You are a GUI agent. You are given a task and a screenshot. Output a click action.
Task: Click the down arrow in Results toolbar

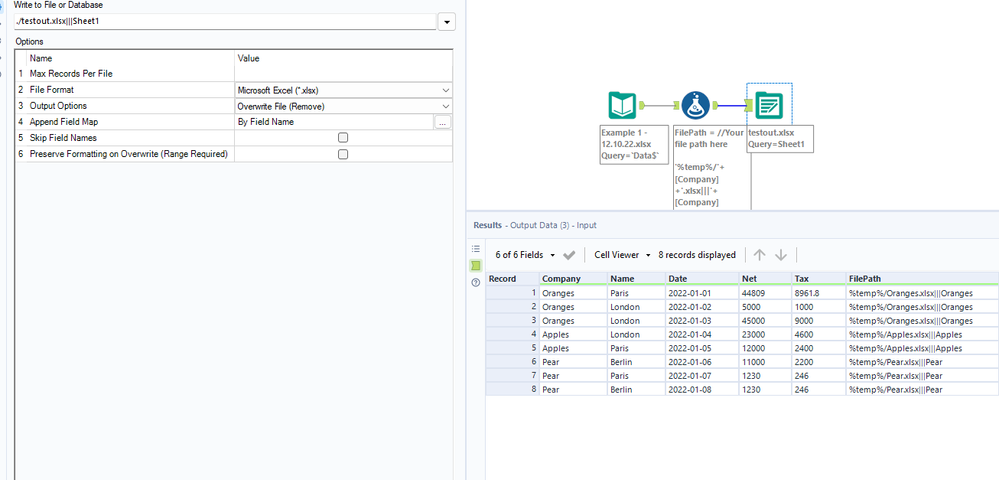point(781,255)
